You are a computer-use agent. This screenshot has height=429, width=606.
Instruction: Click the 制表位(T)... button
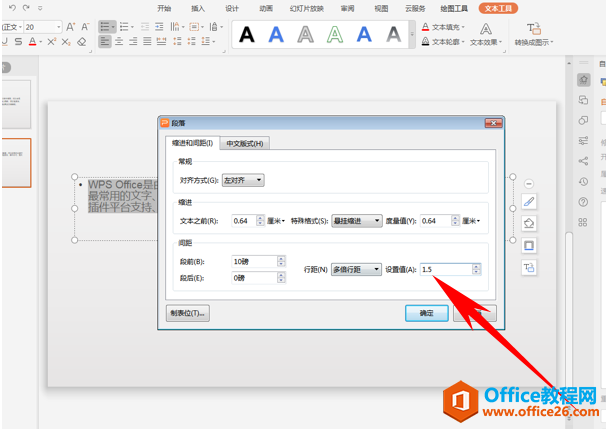187,313
